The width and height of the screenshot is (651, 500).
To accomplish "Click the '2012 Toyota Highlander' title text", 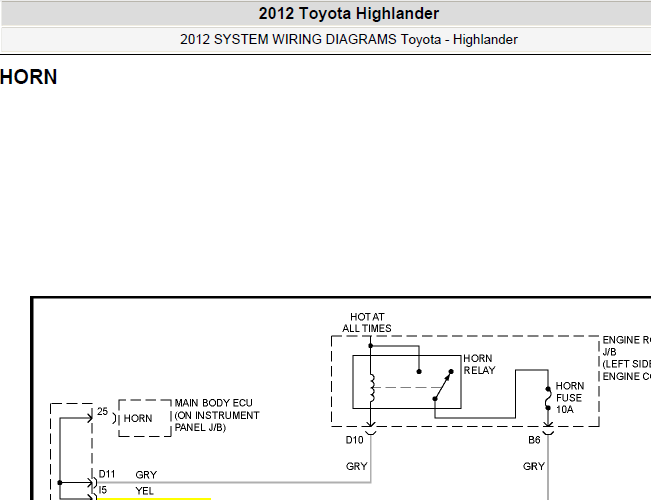I will [349, 14].
